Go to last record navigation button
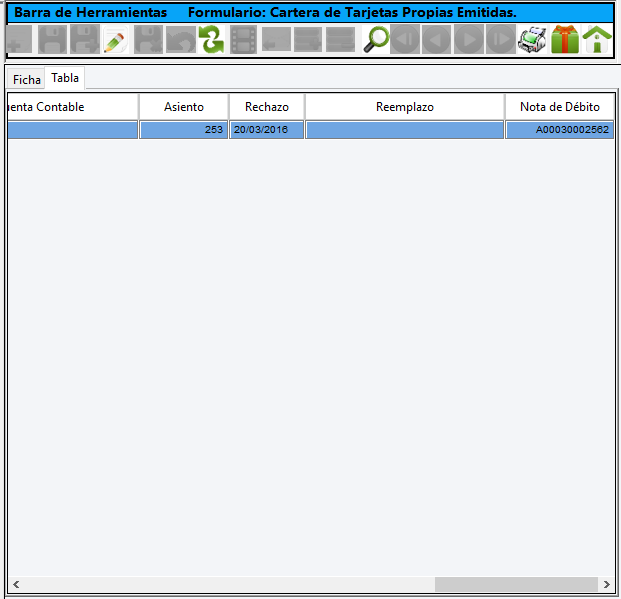Image resolution: width=621 pixels, height=599 pixels. coord(500,40)
